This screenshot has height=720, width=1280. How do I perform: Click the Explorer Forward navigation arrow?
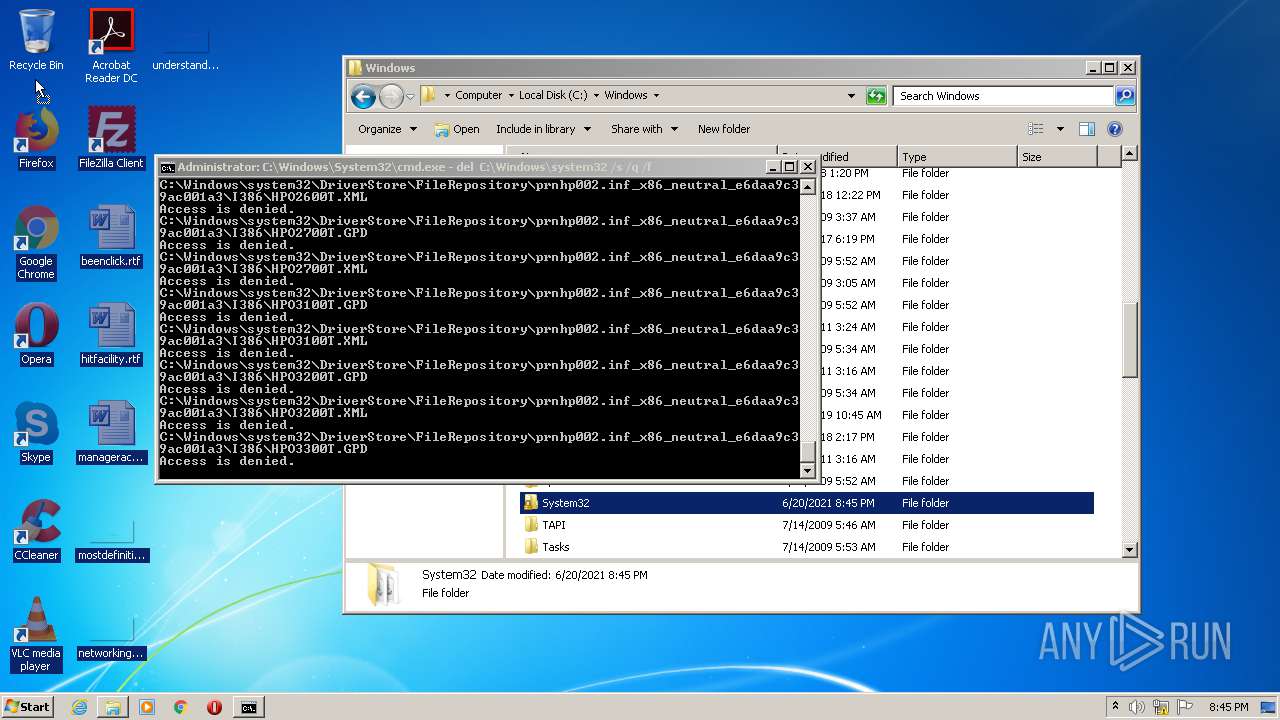tap(390, 96)
